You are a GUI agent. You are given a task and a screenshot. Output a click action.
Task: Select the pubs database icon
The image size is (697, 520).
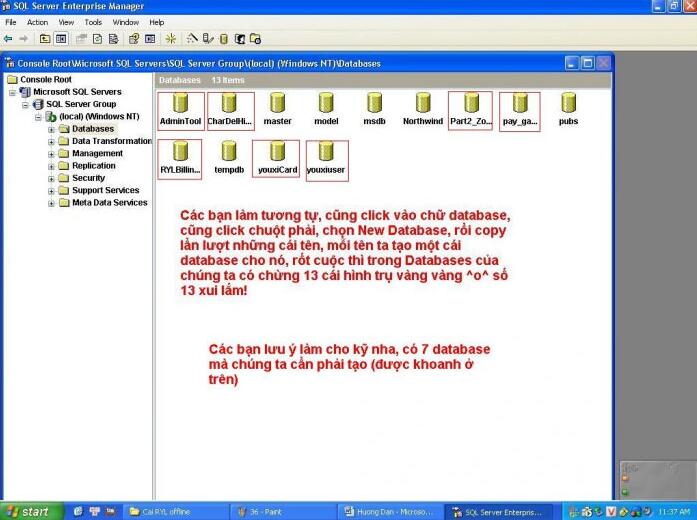[568, 103]
